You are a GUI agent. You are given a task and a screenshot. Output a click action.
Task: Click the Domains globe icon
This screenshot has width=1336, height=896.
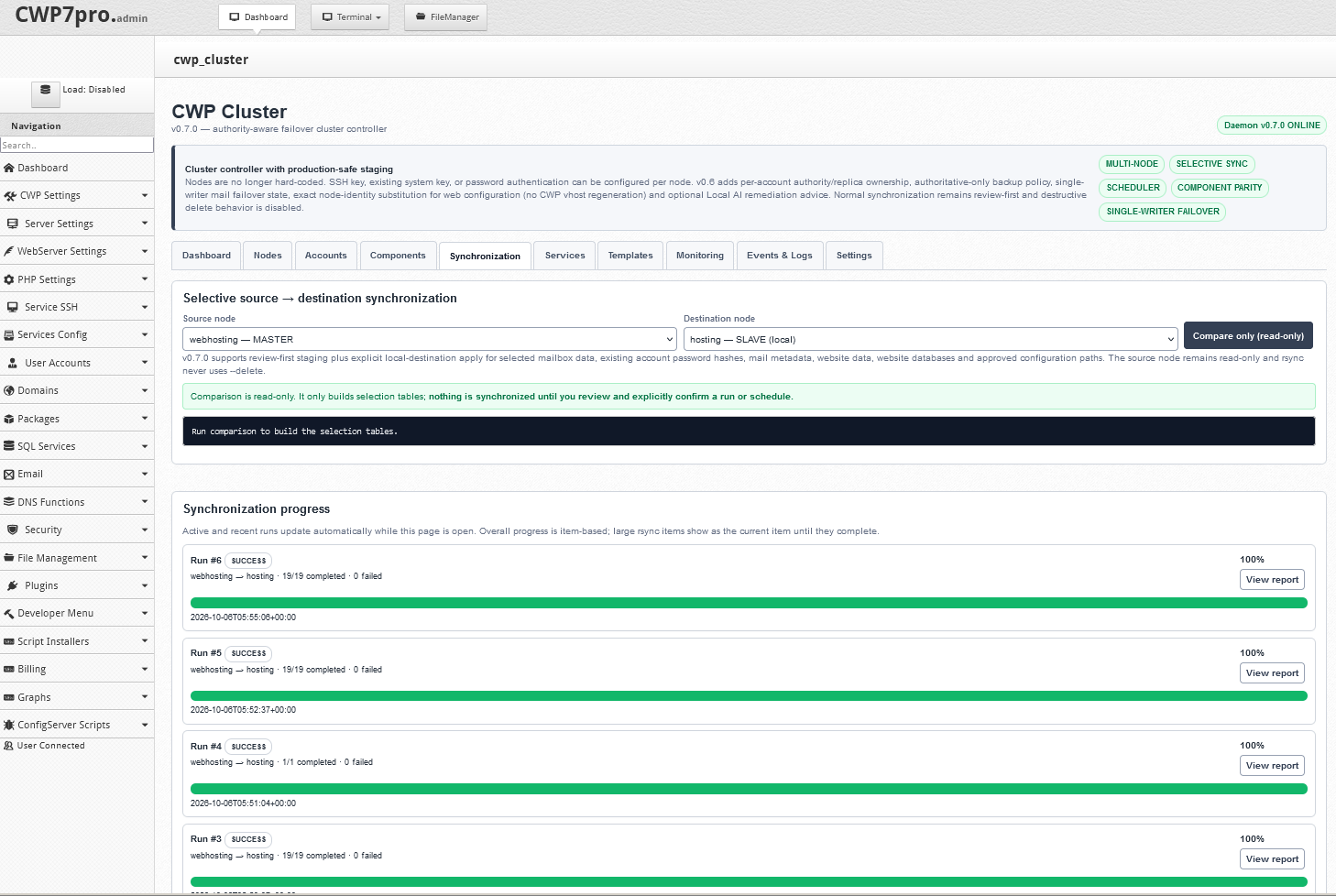pyautogui.click(x=9, y=390)
